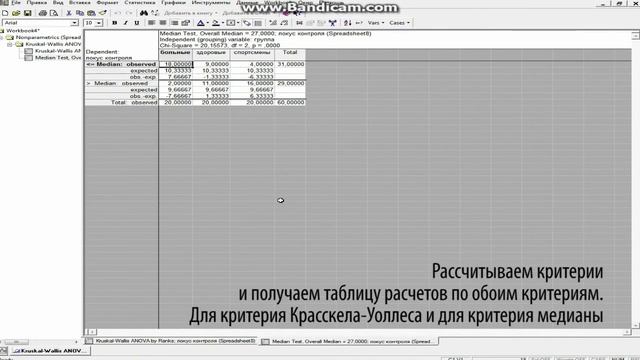Select the спортсмены column header
The image size is (640, 360).
tap(252, 54)
